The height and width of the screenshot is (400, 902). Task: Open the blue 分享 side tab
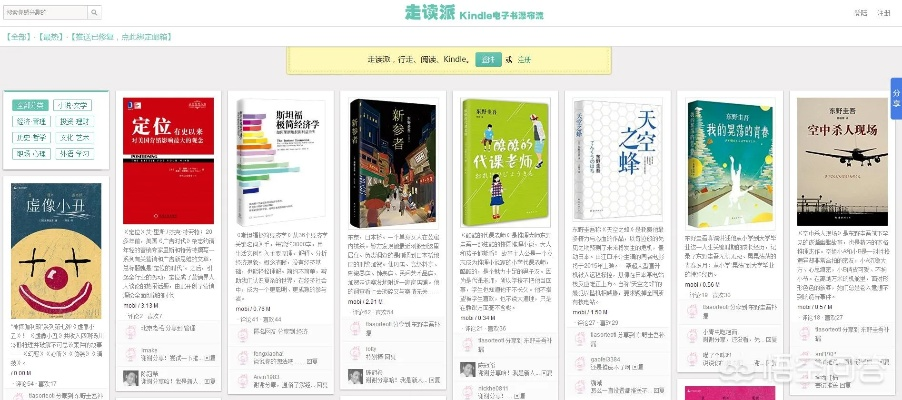click(896, 98)
